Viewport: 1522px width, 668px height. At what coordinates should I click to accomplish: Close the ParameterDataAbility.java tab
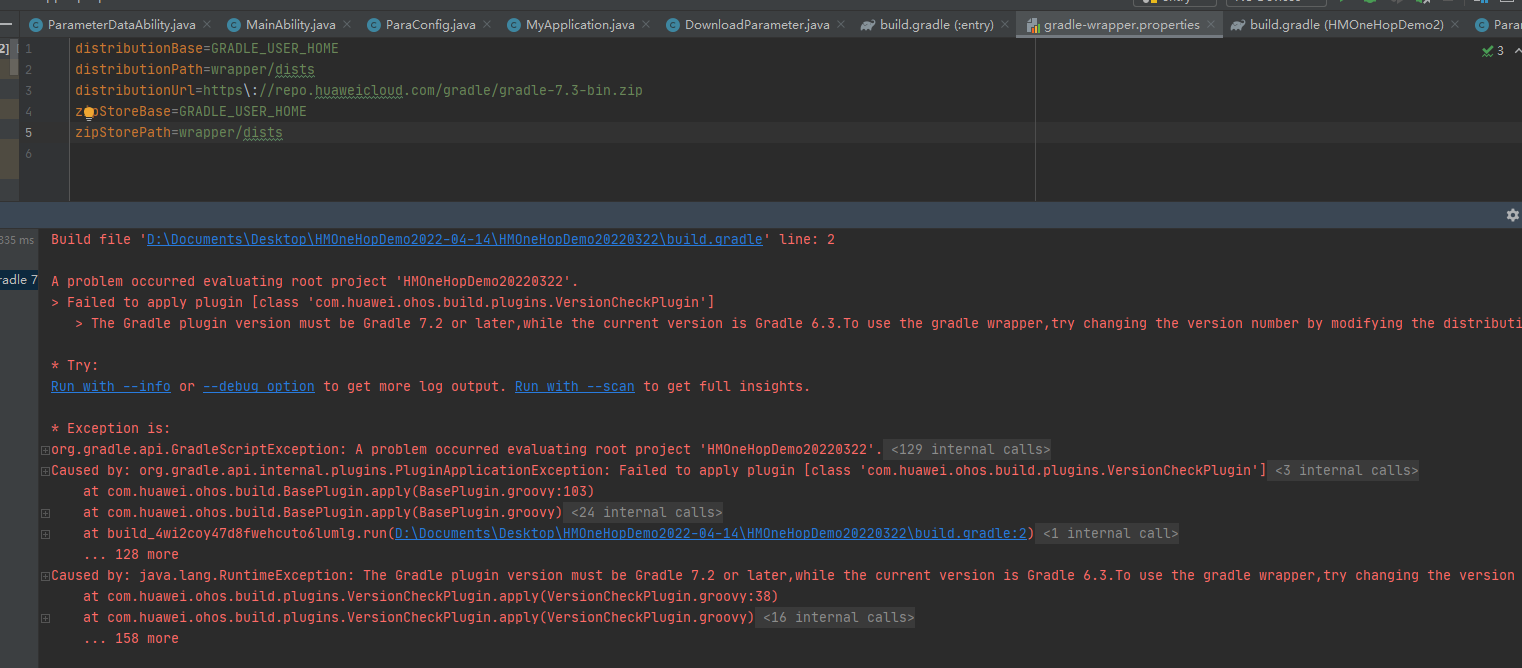(x=207, y=25)
